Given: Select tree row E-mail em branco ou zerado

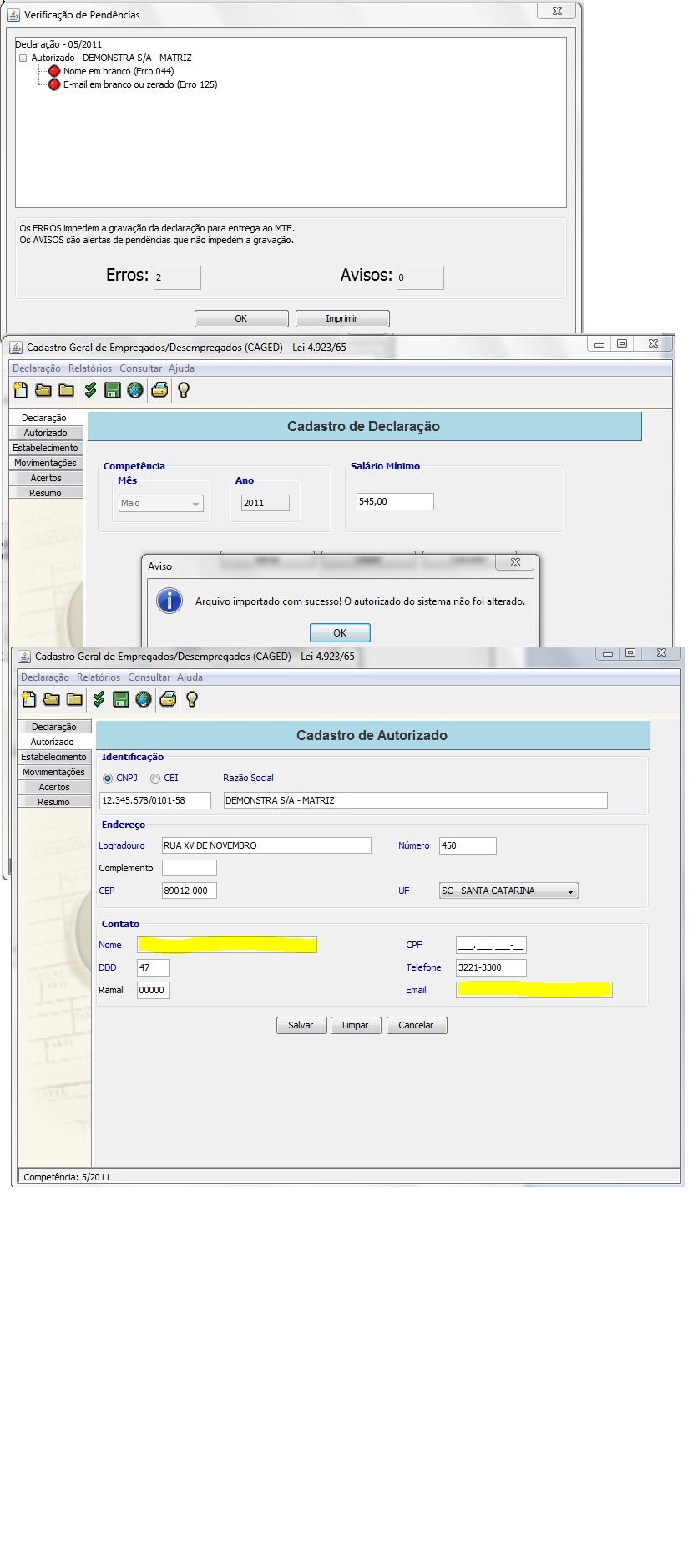Looking at the screenshot, I should pyautogui.click(x=140, y=84).
